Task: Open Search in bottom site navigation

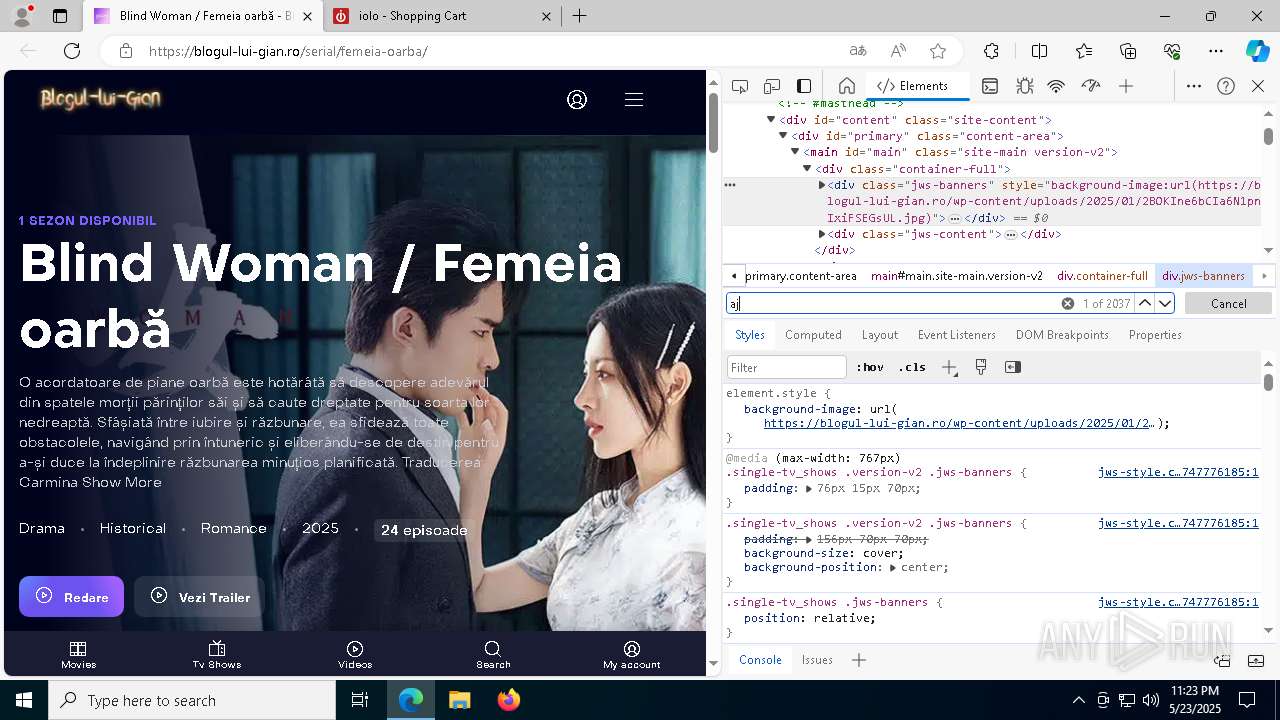Action: pos(493,655)
